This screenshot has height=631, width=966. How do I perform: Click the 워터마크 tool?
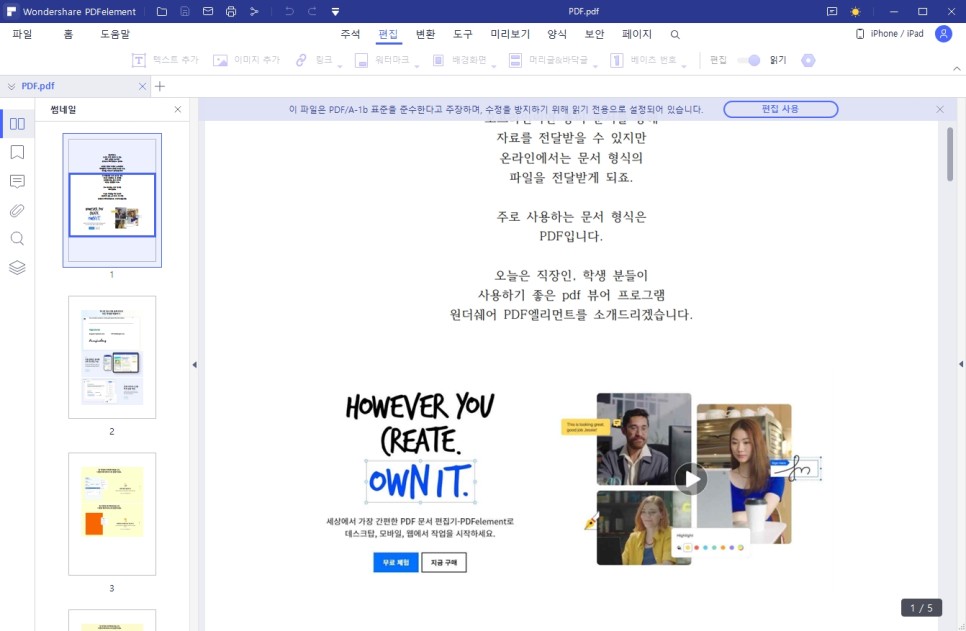pos(382,60)
